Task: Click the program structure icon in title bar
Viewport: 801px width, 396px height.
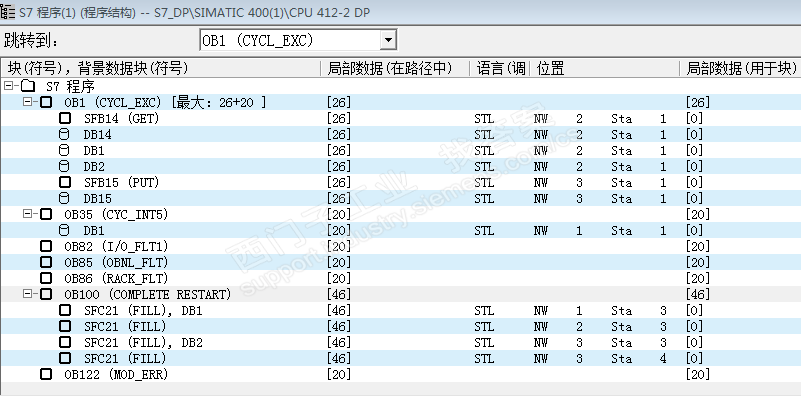Action: (x=8, y=11)
